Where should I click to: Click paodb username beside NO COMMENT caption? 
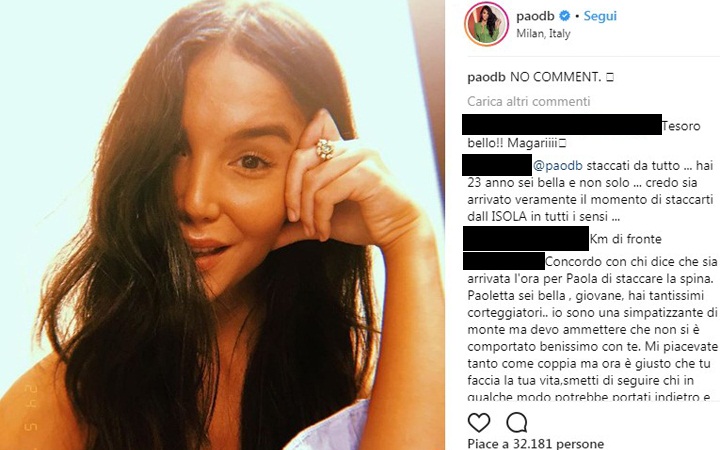(x=487, y=77)
